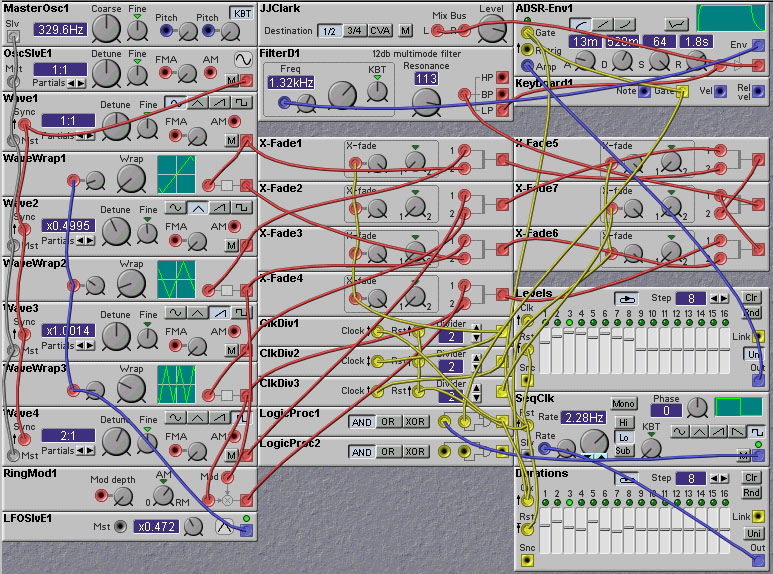Click the logarithmic attack shape icon in ADSR-Env1
This screenshot has height=574, width=773.
coord(580,23)
